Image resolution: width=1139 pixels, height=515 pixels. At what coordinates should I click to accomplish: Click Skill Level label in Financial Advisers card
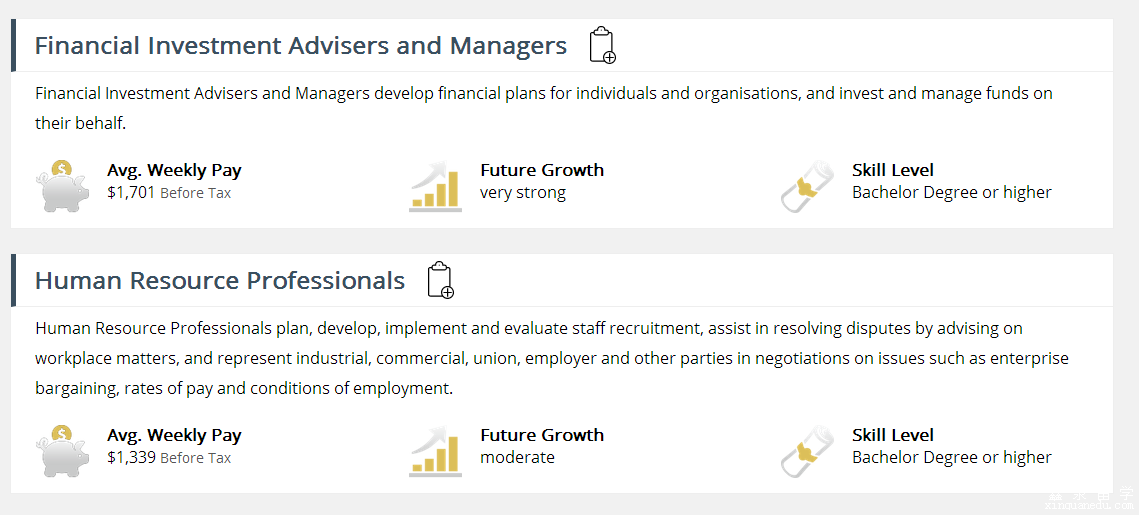[893, 170]
